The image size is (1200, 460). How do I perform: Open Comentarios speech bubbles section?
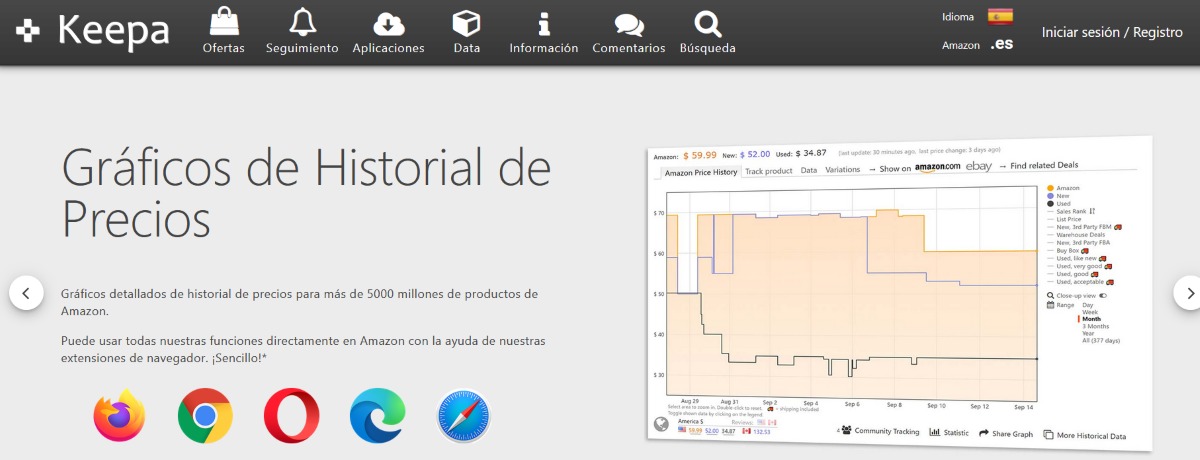[628, 31]
